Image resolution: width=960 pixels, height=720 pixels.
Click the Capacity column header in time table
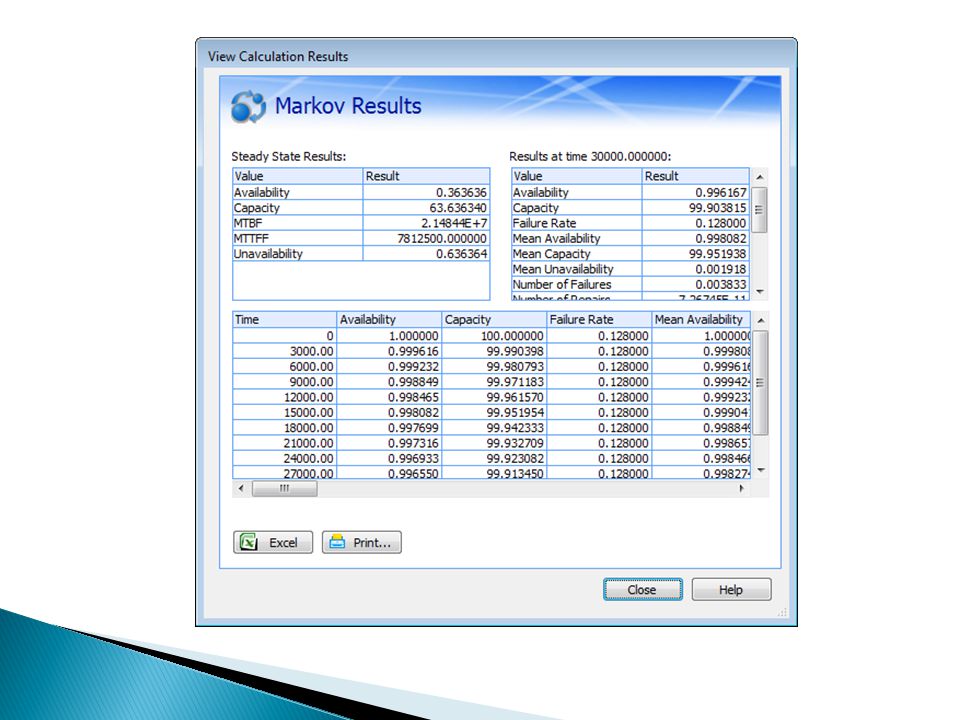point(494,320)
